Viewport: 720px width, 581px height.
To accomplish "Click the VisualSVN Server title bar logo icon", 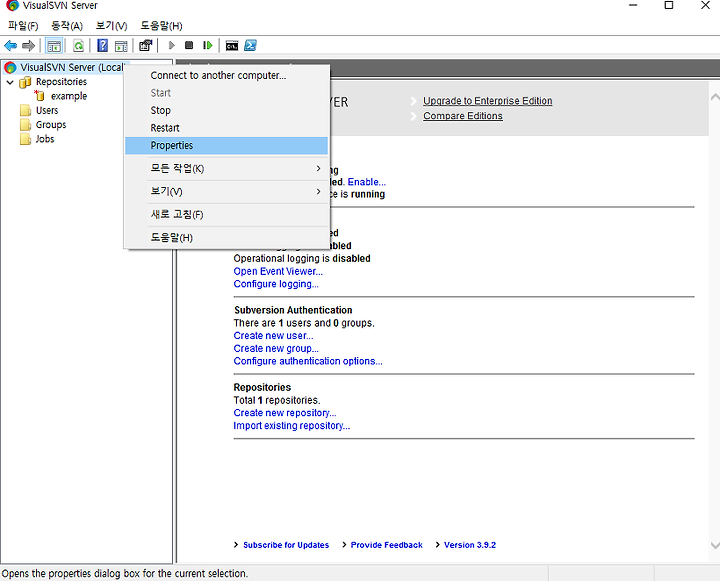I will [12, 6].
